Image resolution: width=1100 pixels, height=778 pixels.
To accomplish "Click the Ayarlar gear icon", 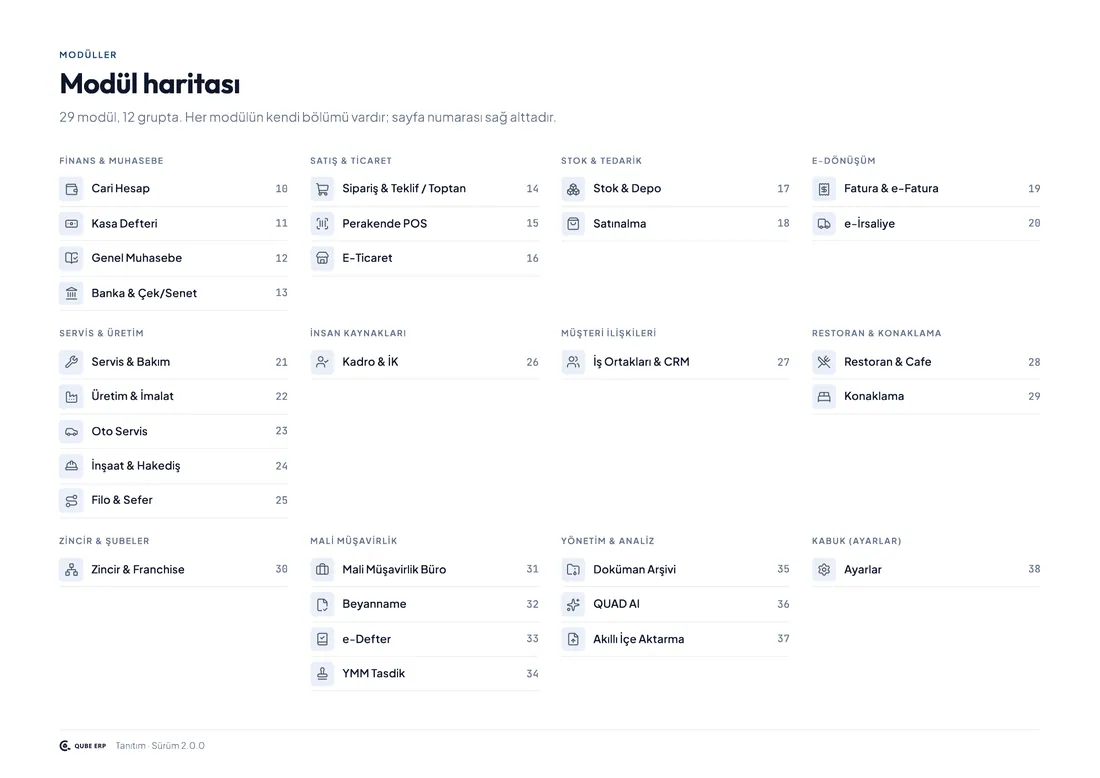I will (824, 570).
